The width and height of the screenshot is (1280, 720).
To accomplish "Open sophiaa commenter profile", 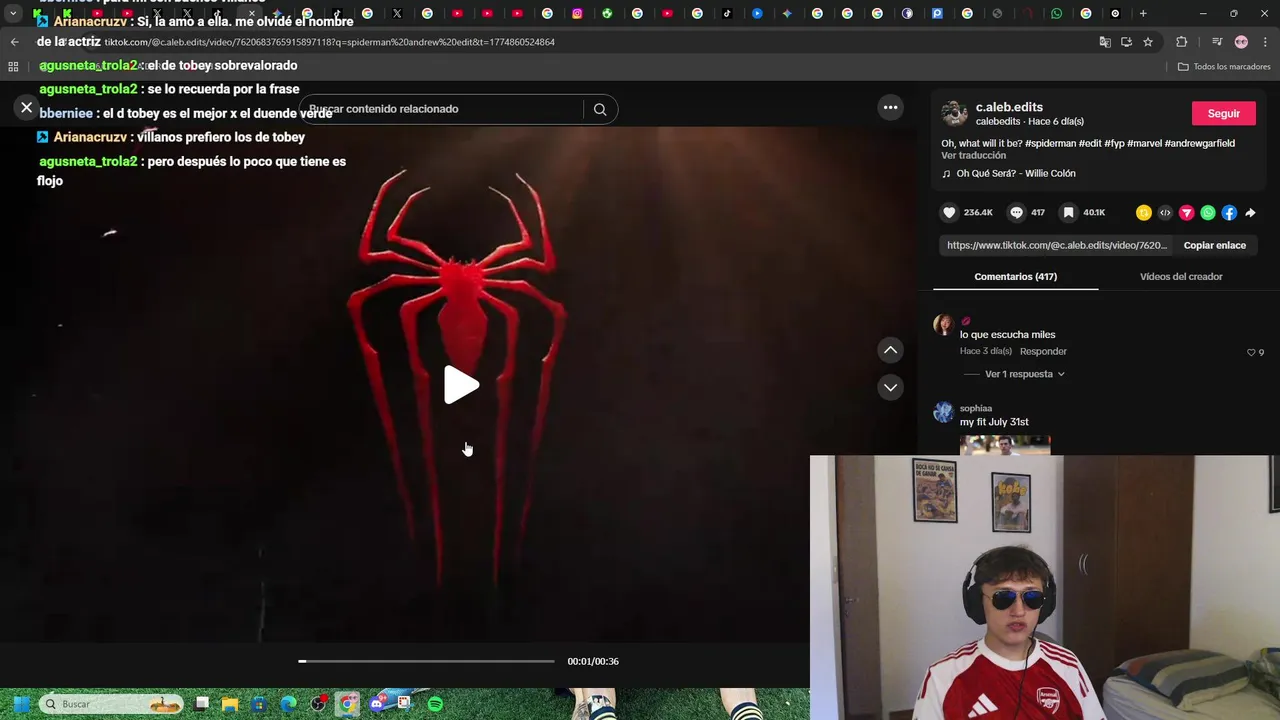I will pos(976,408).
